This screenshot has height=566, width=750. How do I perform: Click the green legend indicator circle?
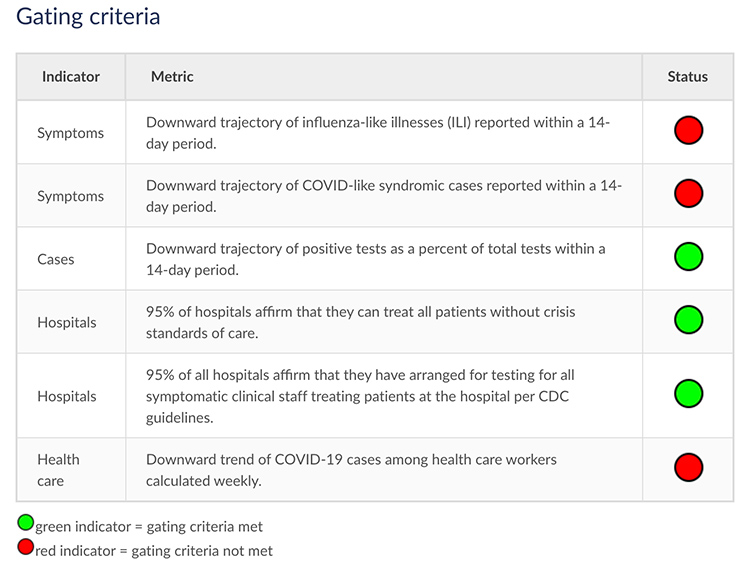pyautogui.click(x=26, y=522)
